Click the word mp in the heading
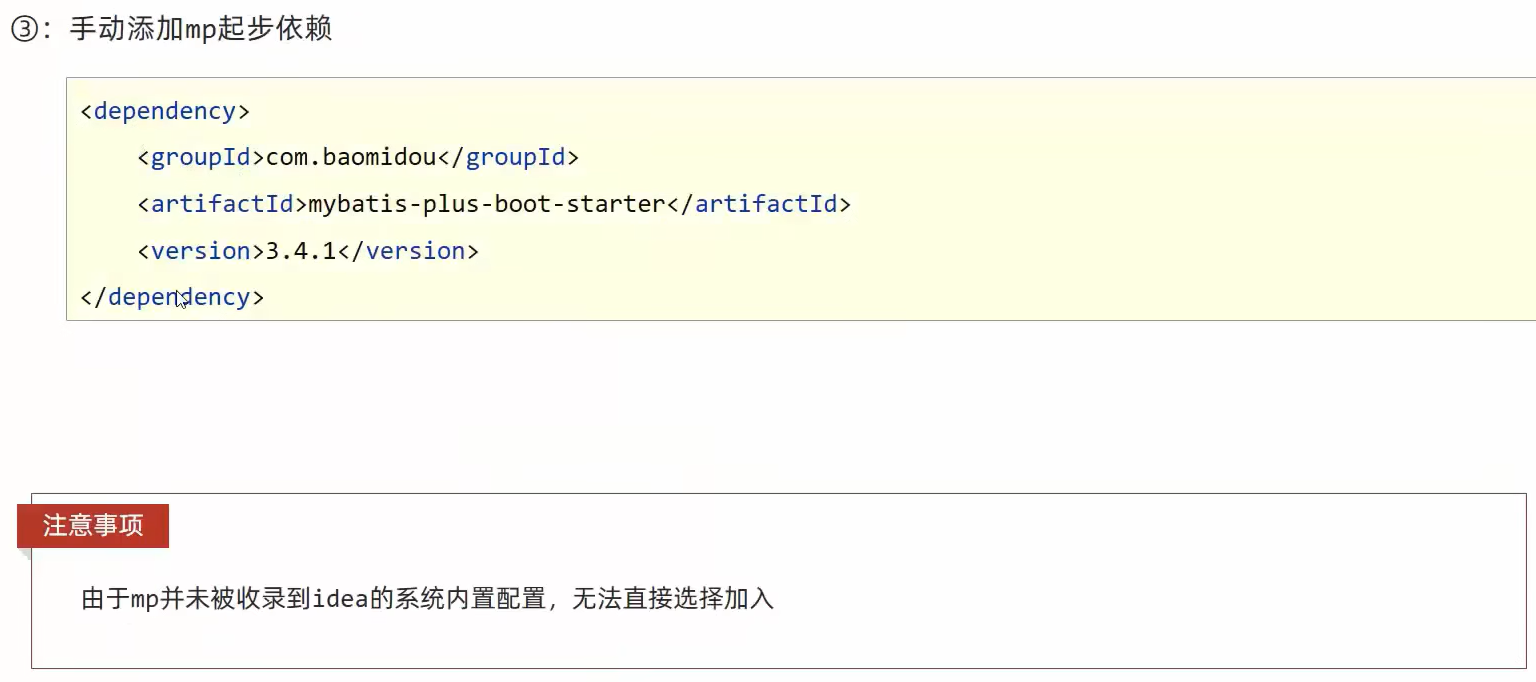The image size is (1536, 682). (200, 30)
